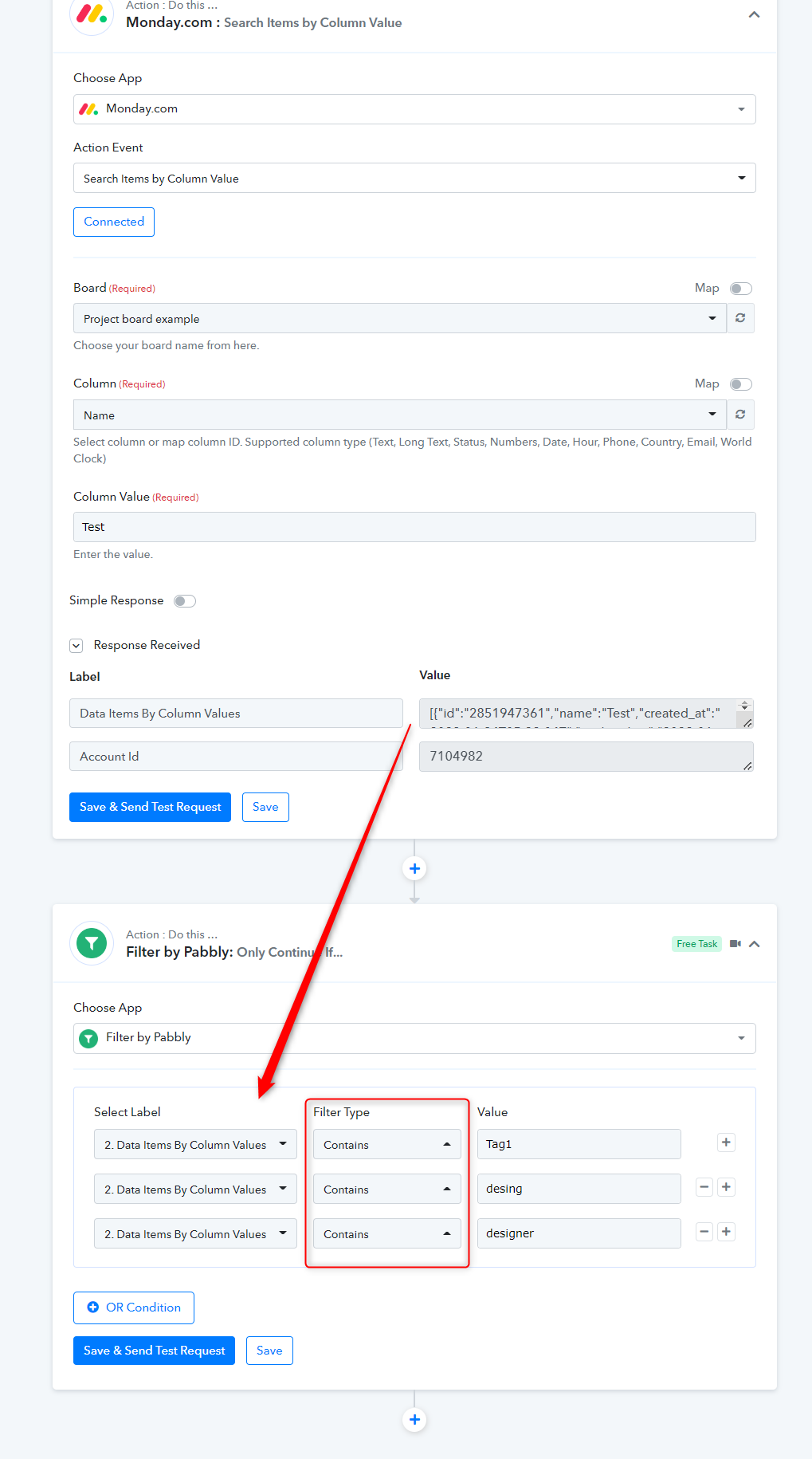The height and width of the screenshot is (1459, 812).
Task: Open Select Label dropdown in the Tag1 row
Action: click(195, 1144)
